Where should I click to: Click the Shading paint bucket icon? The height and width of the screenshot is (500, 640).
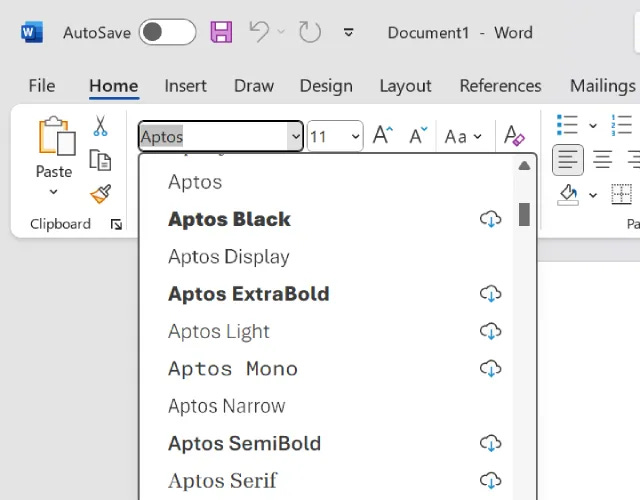pos(568,194)
